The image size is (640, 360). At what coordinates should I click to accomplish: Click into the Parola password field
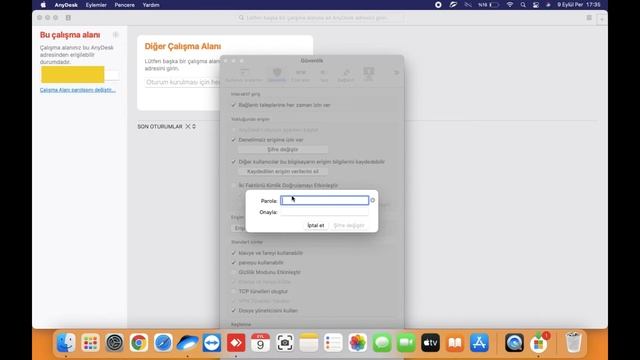(324, 200)
